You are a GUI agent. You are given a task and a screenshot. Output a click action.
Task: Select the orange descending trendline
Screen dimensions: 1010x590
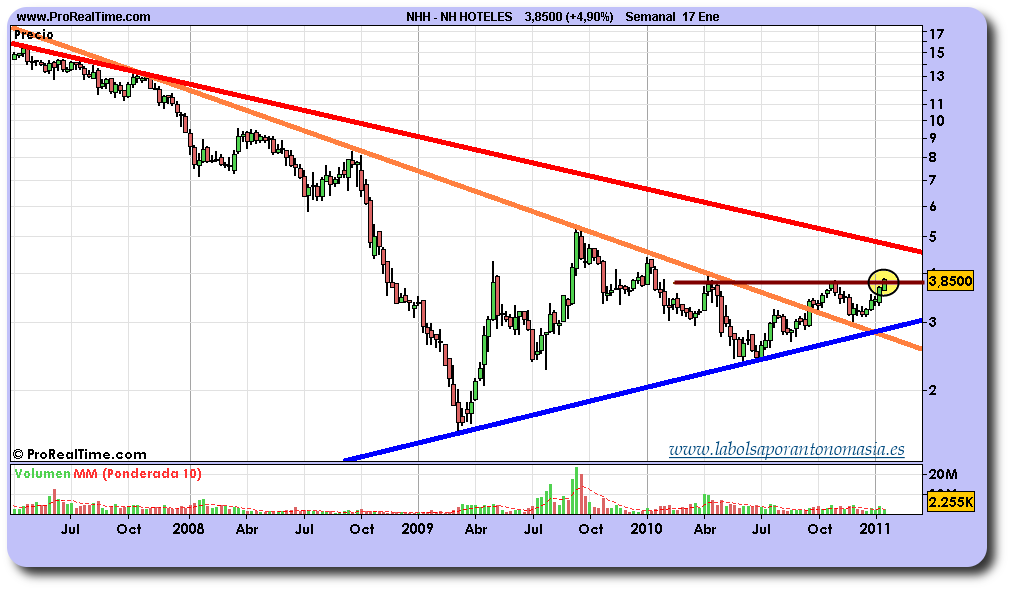[x=467, y=193]
